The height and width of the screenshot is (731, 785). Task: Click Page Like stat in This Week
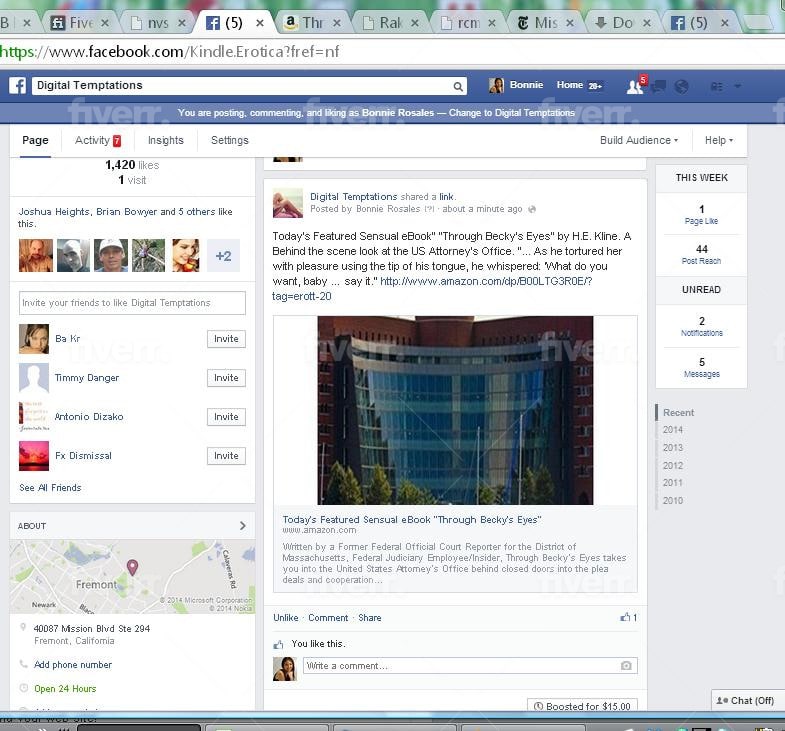[x=701, y=214]
